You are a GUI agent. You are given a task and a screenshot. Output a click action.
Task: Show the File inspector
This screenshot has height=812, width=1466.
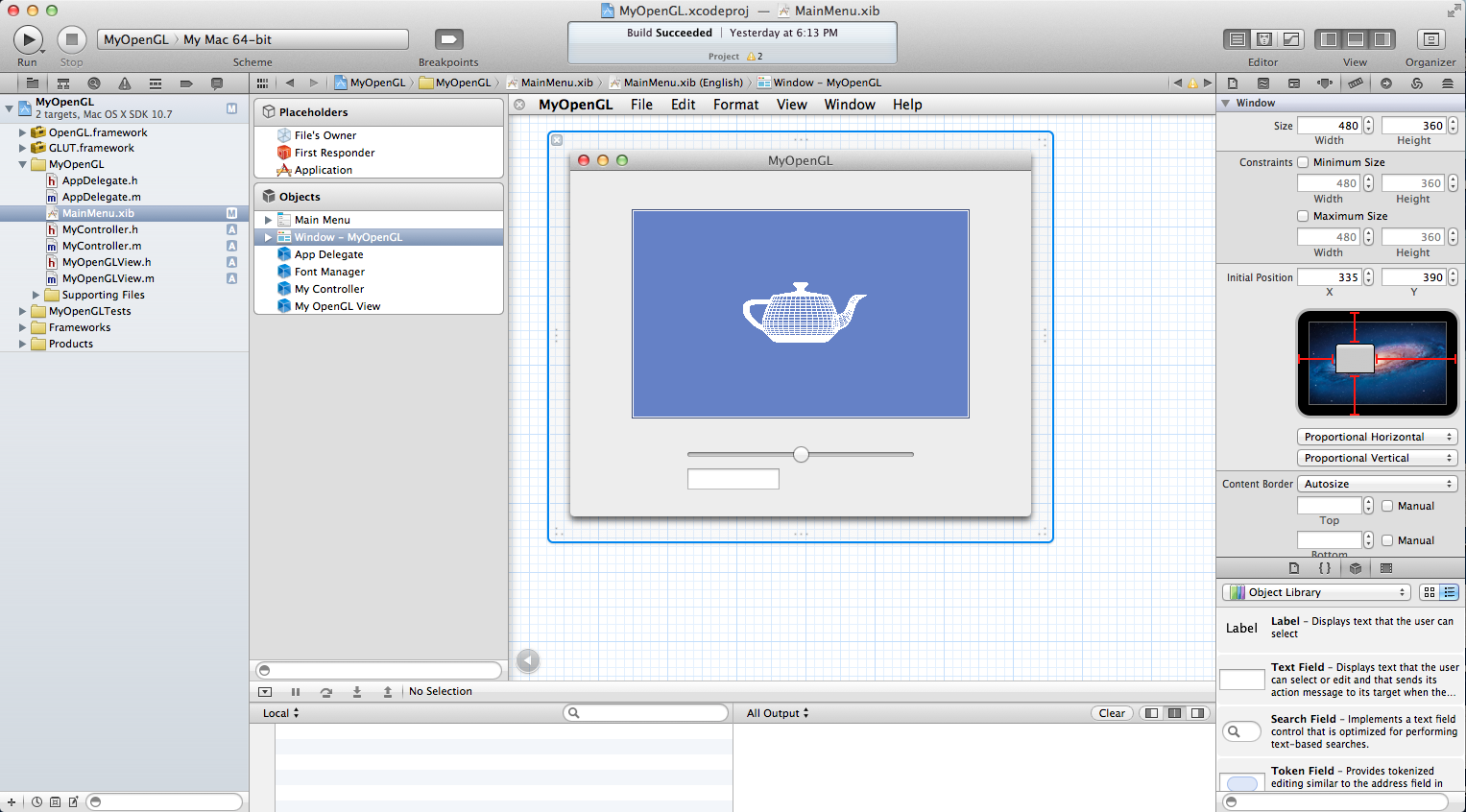[x=1233, y=84]
